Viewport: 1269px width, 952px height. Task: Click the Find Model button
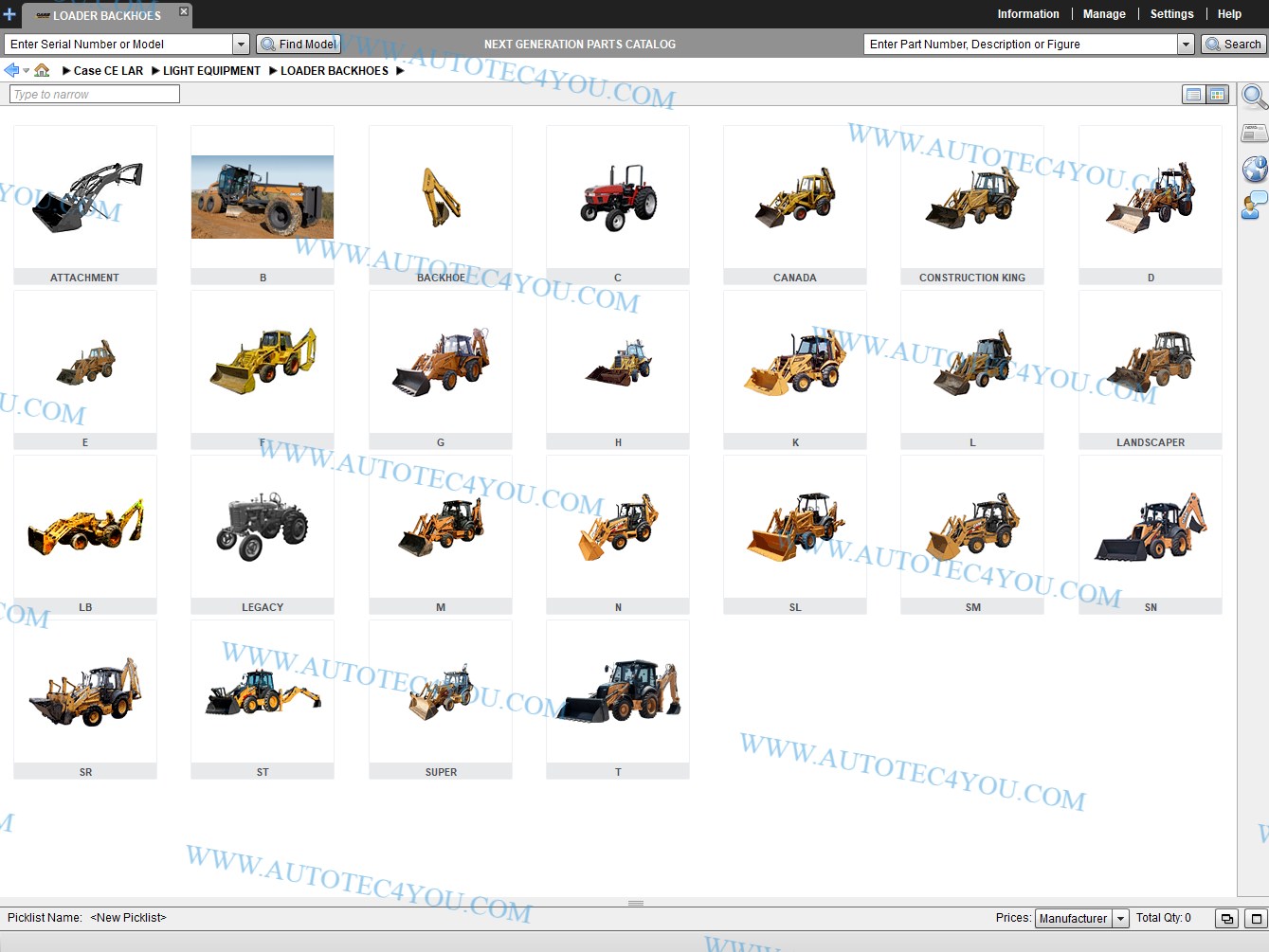[298, 44]
